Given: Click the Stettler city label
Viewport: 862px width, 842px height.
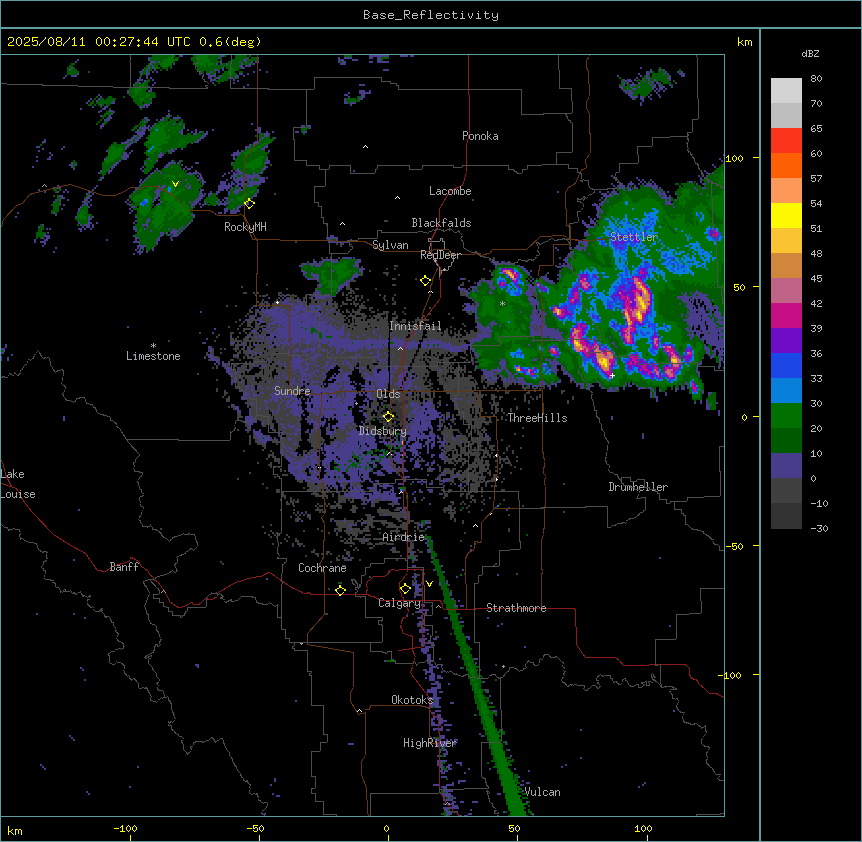Looking at the screenshot, I should click(x=634, y=237).
